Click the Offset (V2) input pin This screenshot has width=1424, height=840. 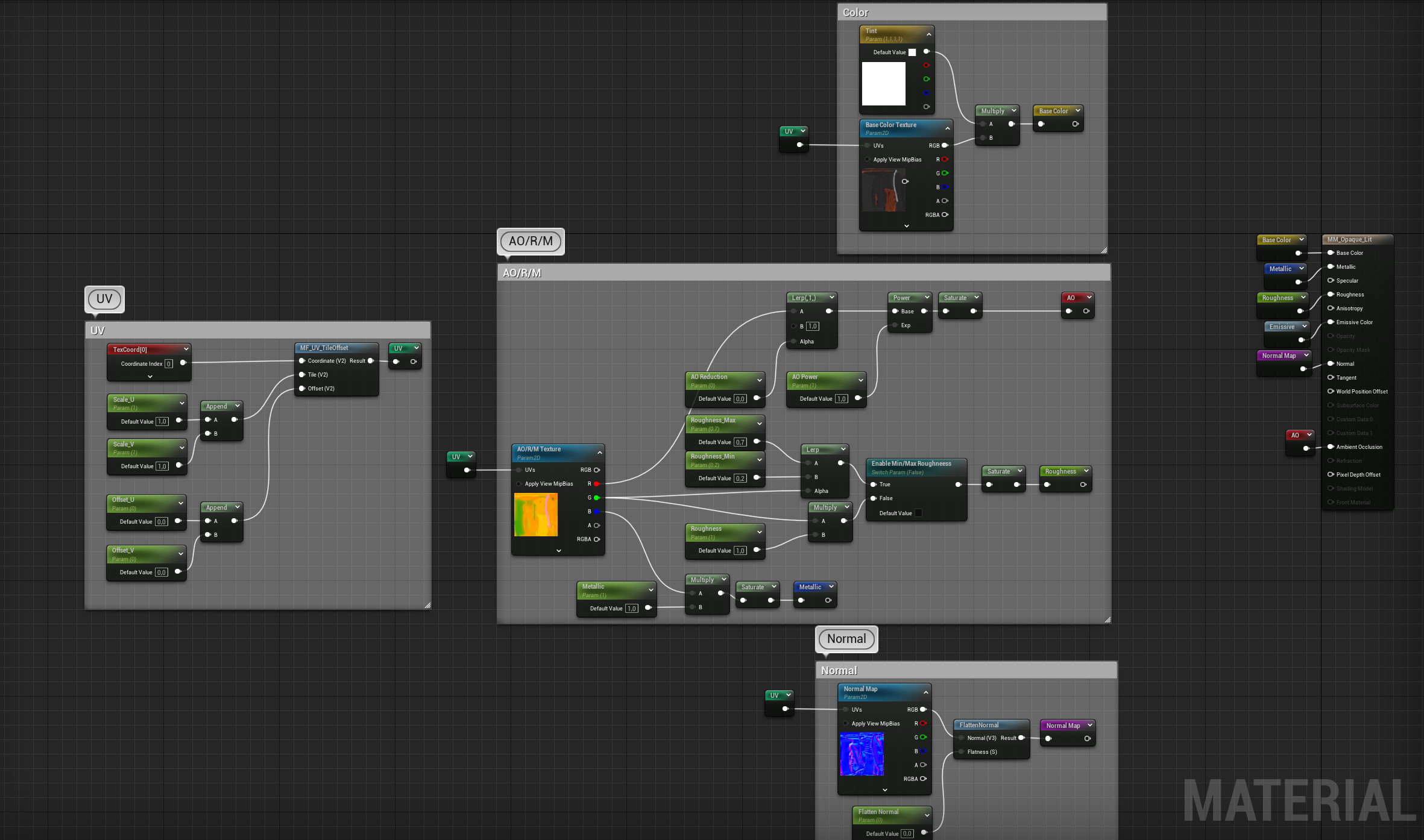click(302, 389)
